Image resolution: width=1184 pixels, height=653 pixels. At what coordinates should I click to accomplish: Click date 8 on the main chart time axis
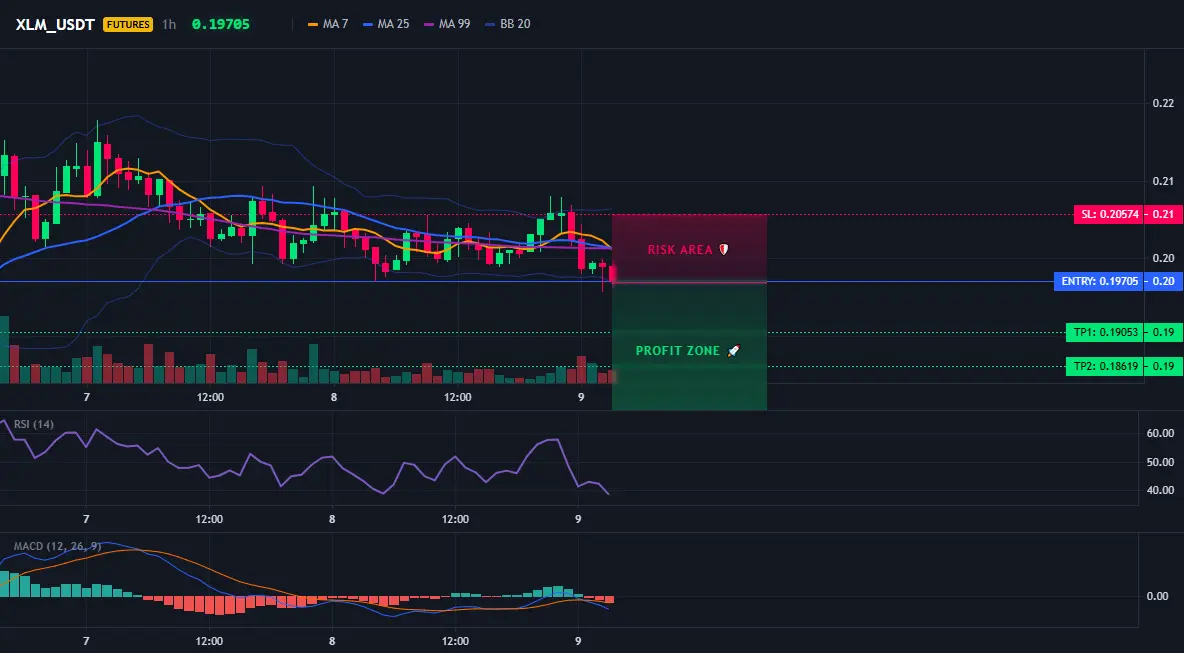pyautogui.click(x=334, y=397)
